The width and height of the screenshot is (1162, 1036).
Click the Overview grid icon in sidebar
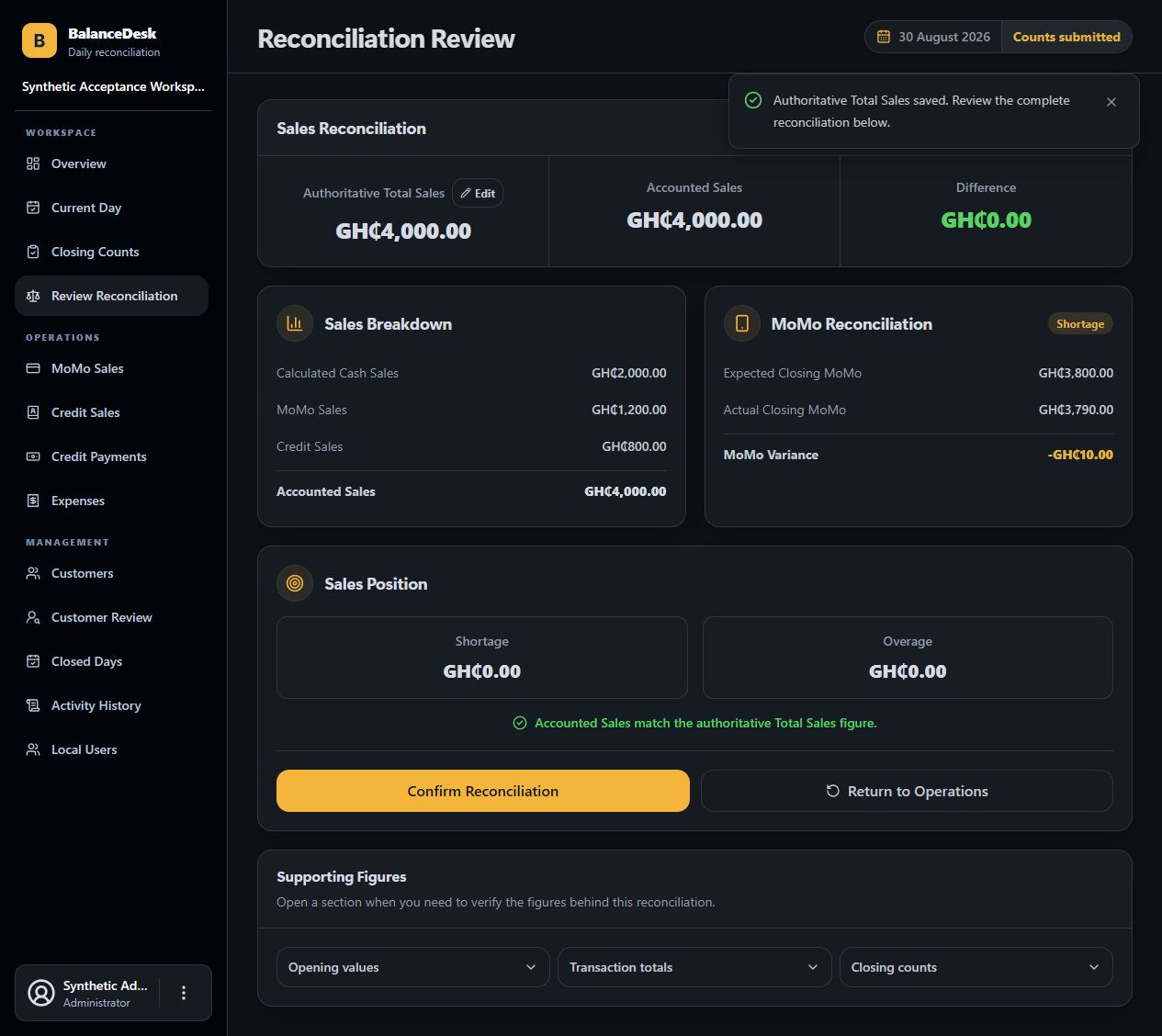33,163
